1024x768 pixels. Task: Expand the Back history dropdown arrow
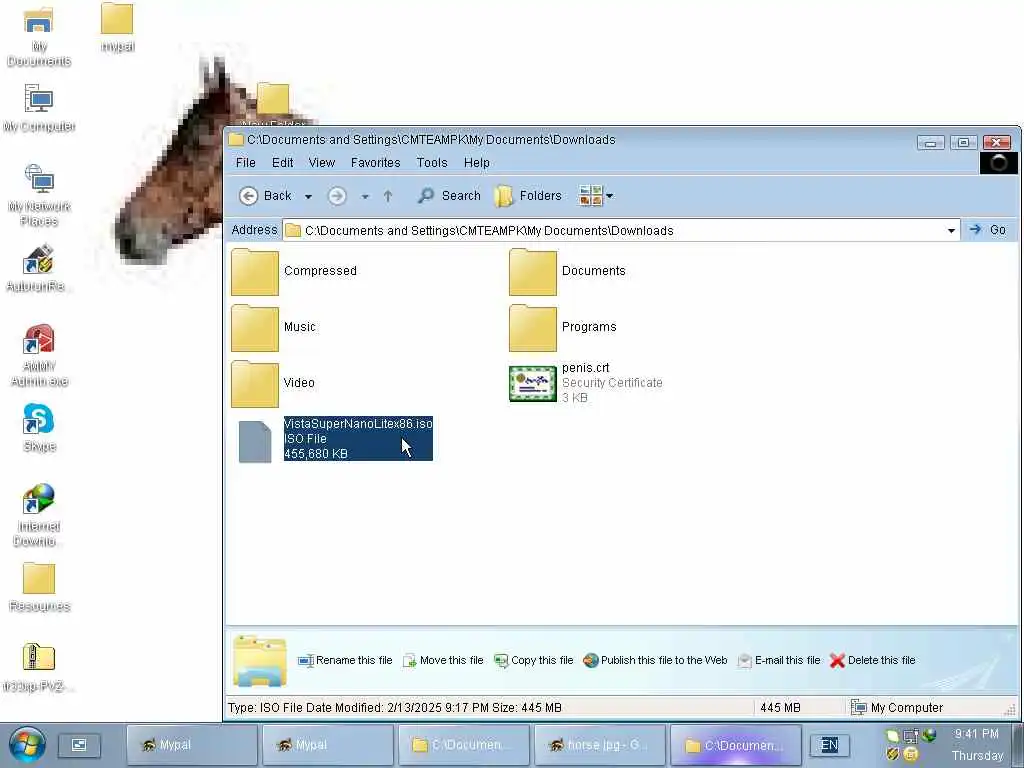click(308, 197)
